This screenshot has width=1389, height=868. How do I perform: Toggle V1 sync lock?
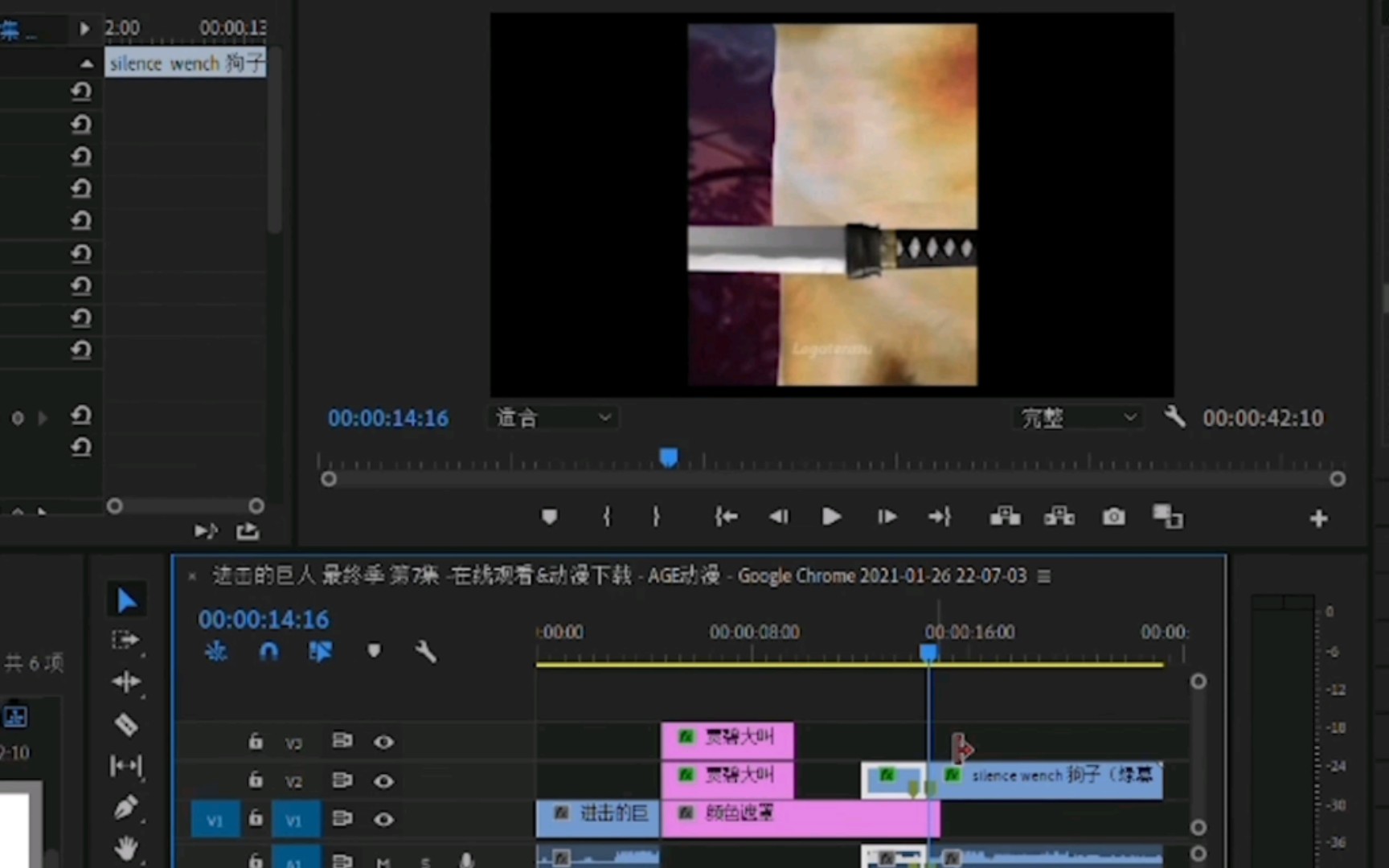[x=342, y=818]
